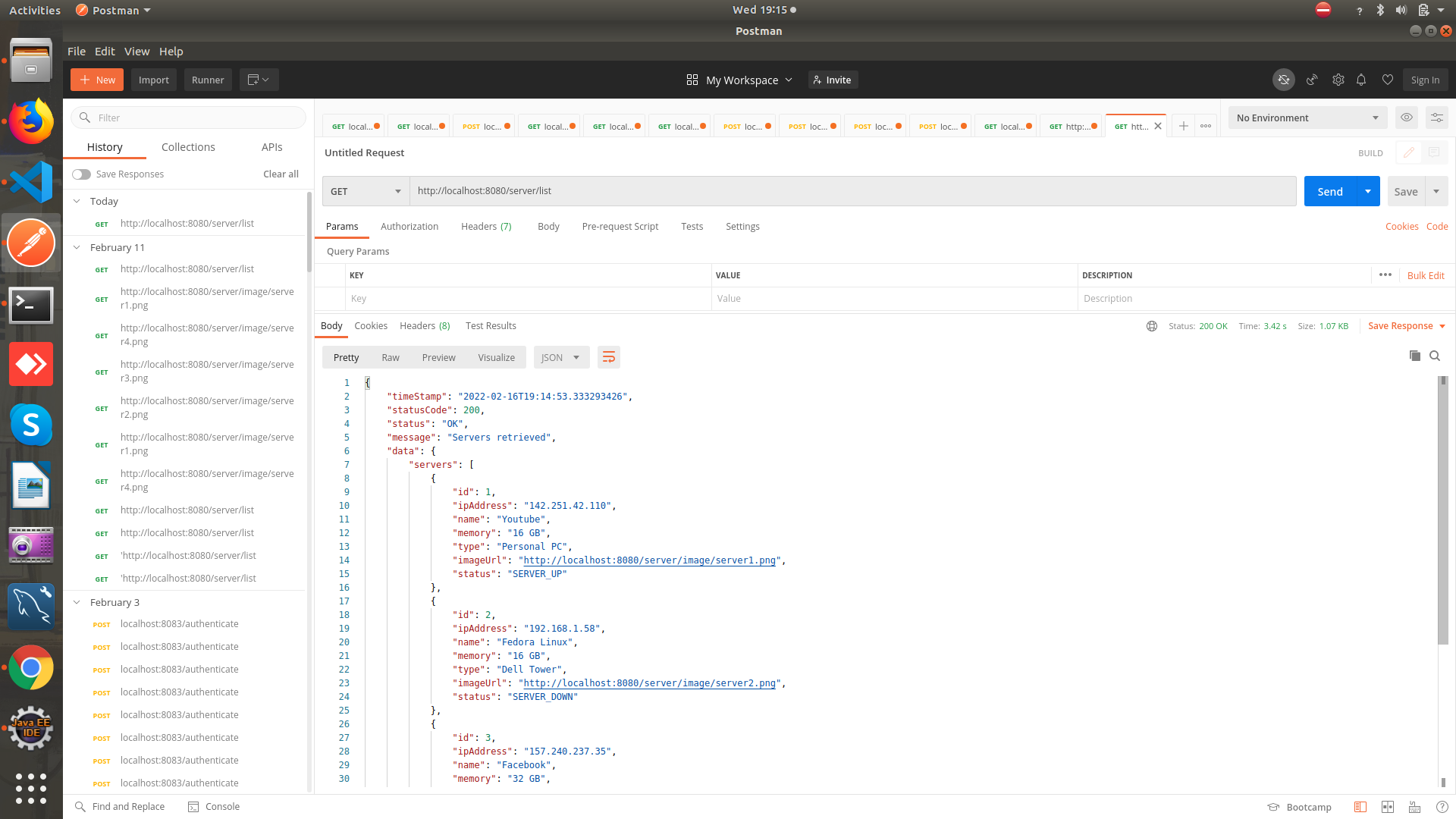1456x819 pixels.
Task: Search response body with magnifier icon
Action: (x=1435, y=356)
